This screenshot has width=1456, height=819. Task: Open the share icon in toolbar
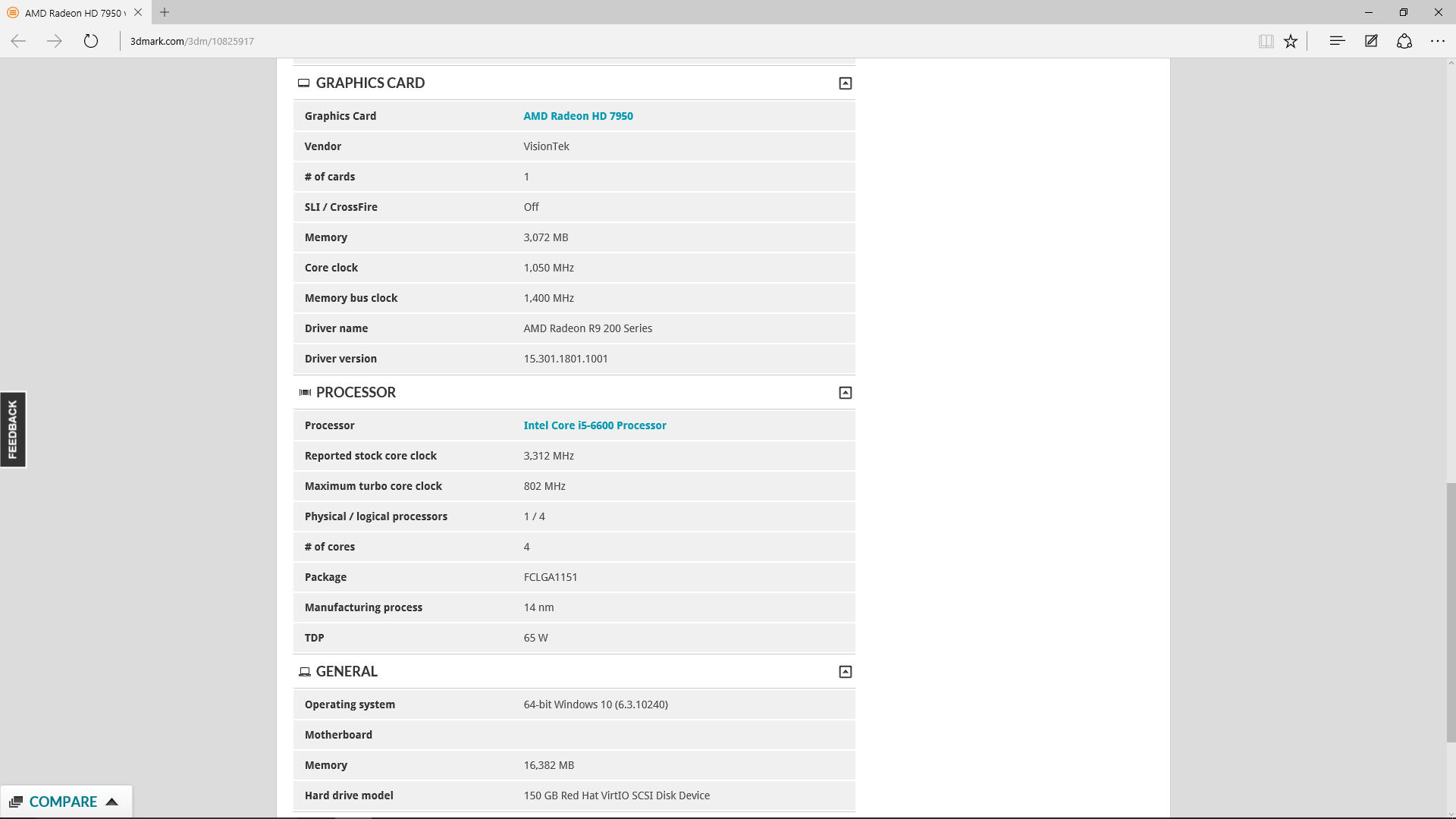(1404, 41)
